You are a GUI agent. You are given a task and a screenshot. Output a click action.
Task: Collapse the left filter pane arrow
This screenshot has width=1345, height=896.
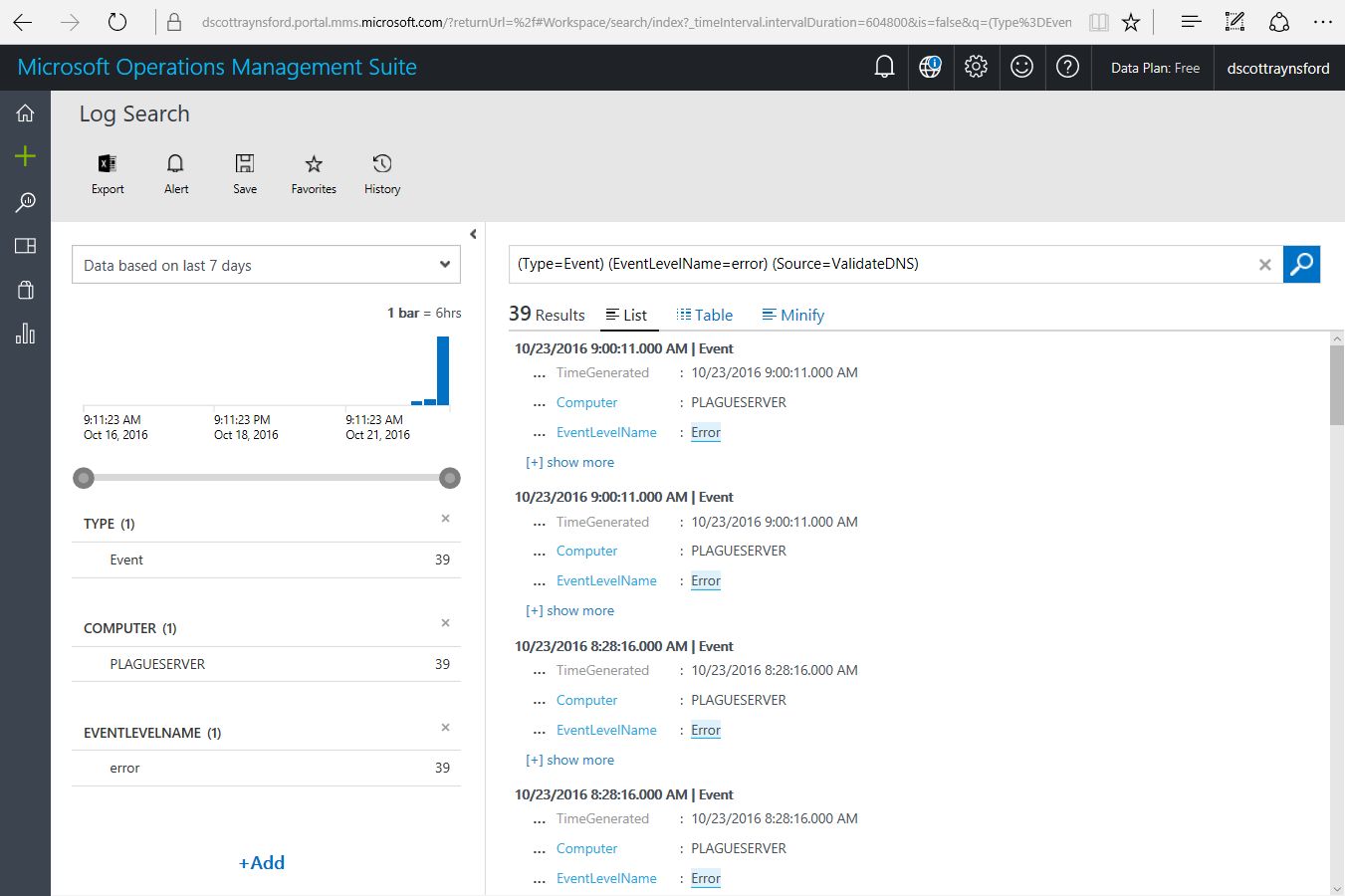[473, 234]
